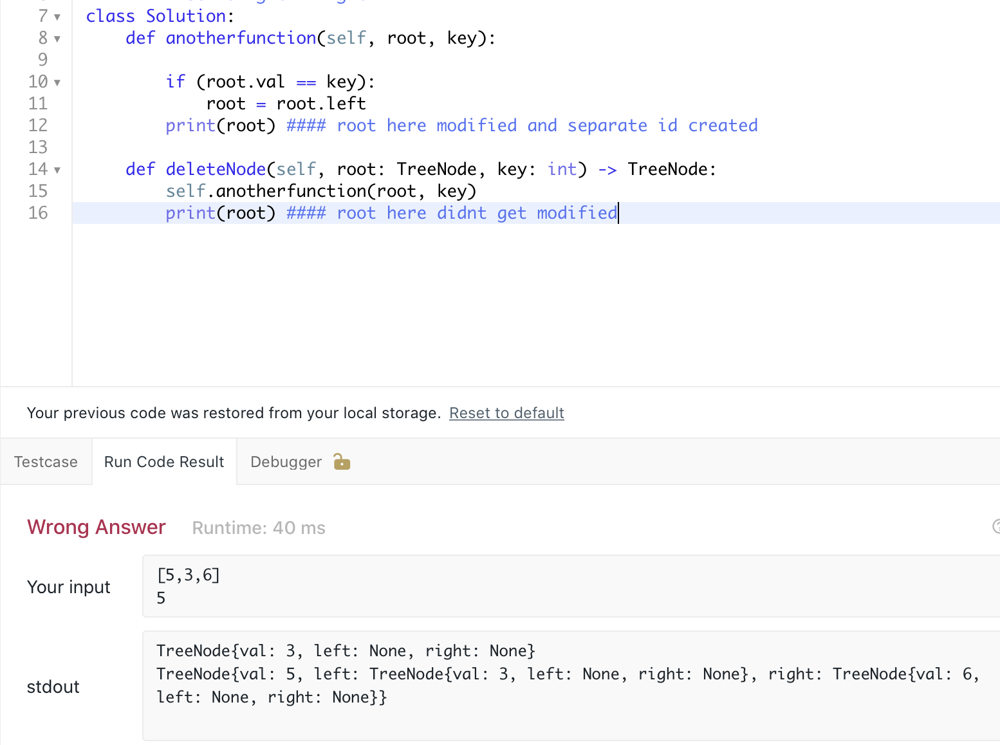Collapse the deleteNode function at line 14
The height and width of the screenshot is (745, 1000).
(57, 170)
